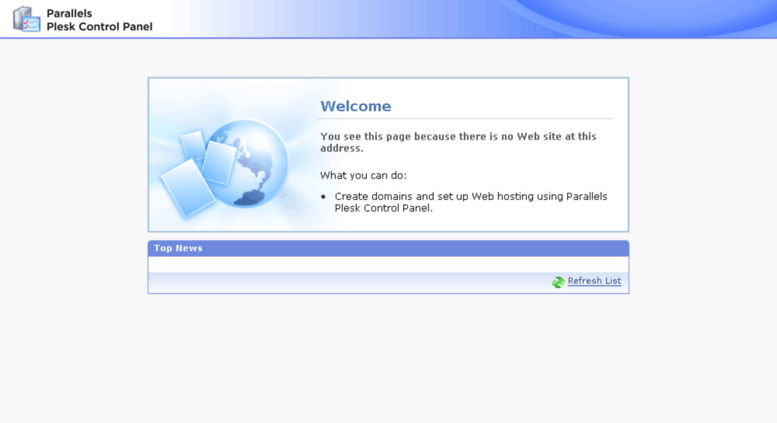The width and height of the screenshot is (777, 423).
Task: Click the Parallels Plesk Control Panel title
Action: 100,20
